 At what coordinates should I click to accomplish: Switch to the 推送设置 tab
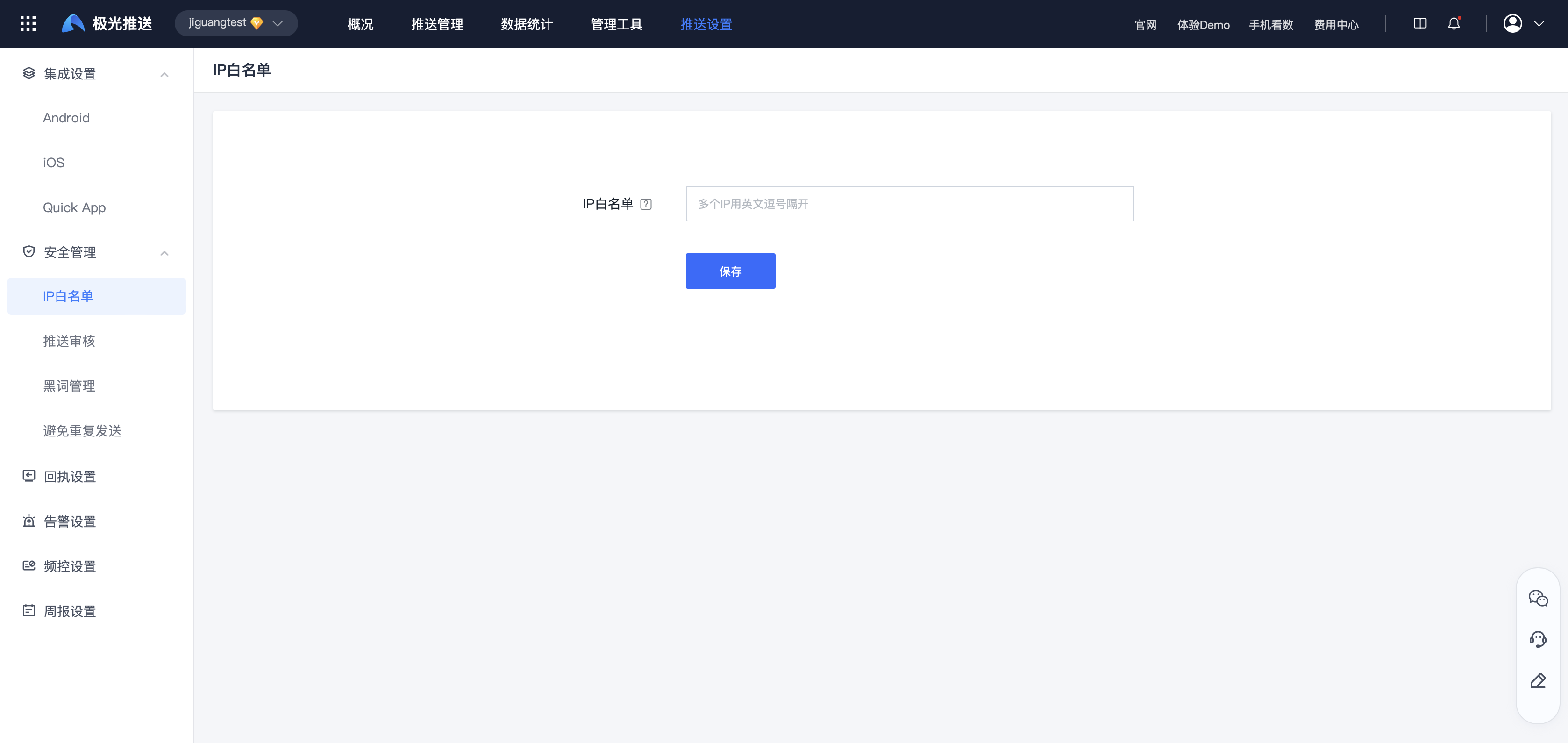tap(706, 24)
